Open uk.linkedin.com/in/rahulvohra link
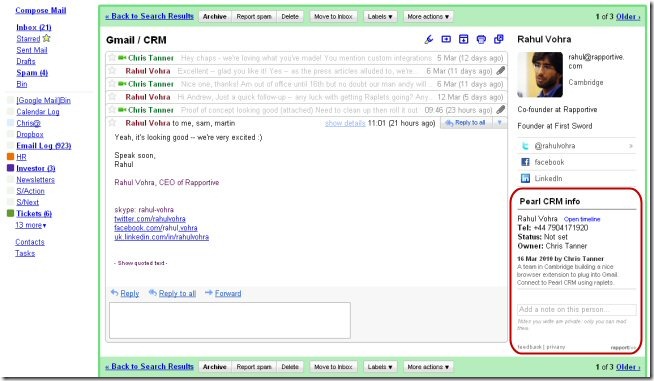654x381 pixels. point(161,237)
